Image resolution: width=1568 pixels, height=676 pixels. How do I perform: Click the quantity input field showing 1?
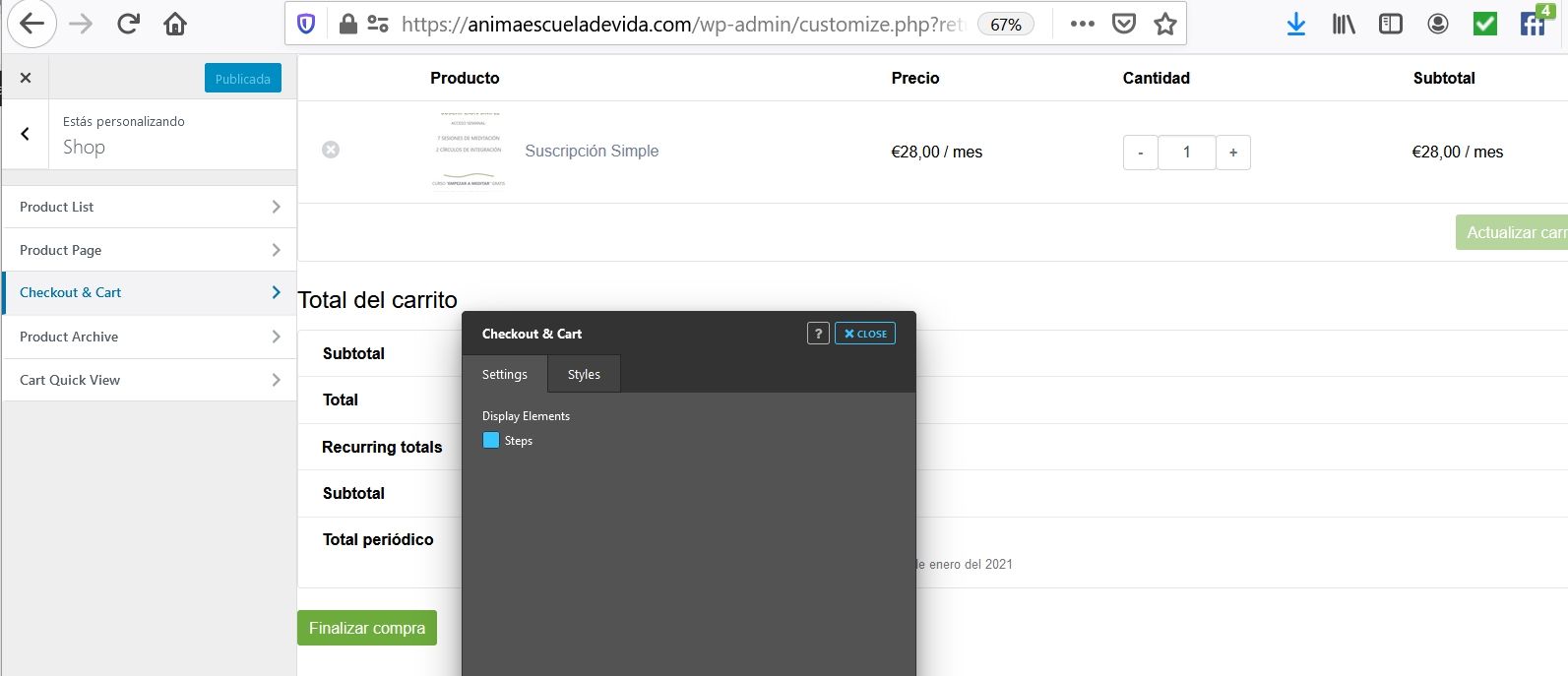point(1187,153)
